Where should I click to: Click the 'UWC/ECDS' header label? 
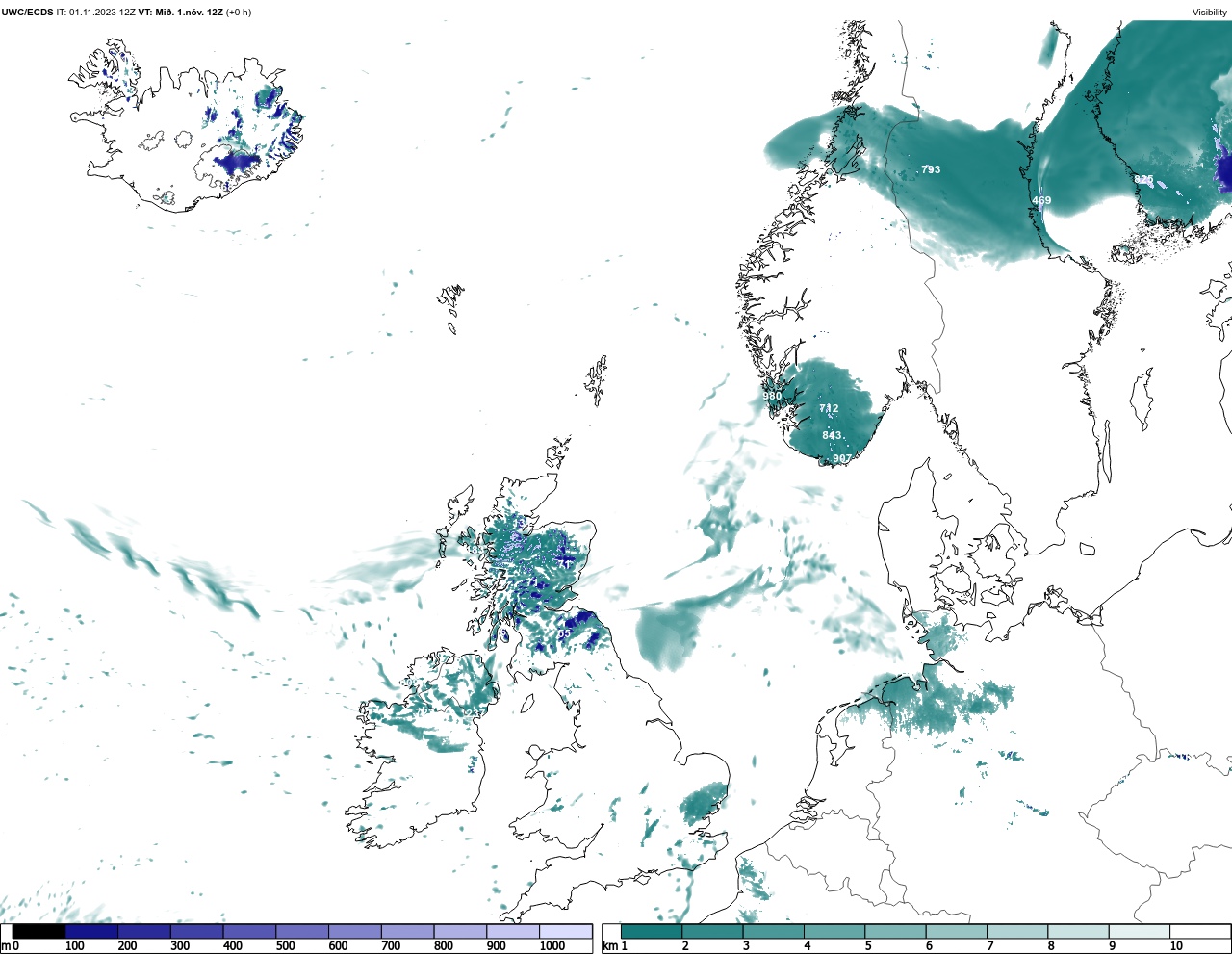[27, 13]
